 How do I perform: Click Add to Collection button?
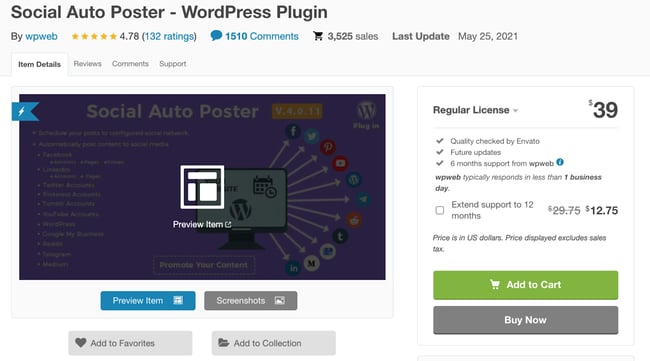click(x=274, y=343)
